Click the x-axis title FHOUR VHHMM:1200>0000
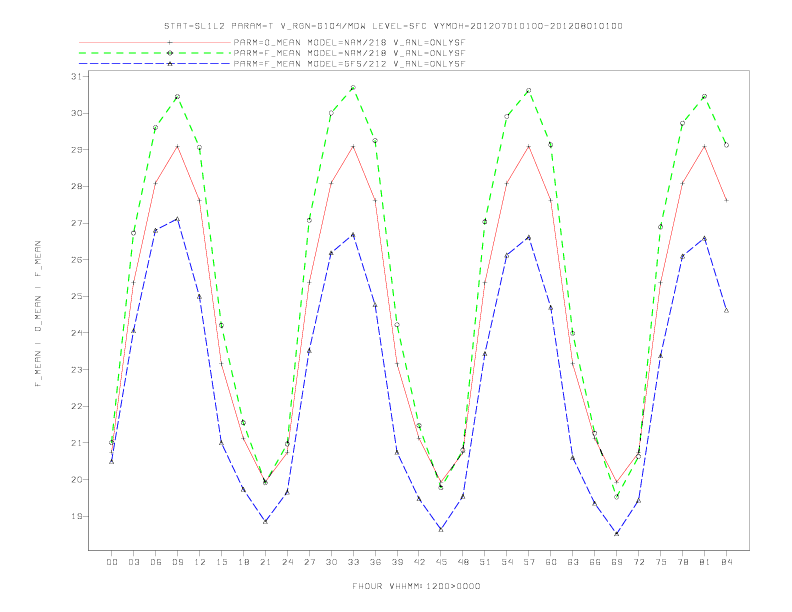The width and height of the screenshot is (792, 612). point(416,586)
